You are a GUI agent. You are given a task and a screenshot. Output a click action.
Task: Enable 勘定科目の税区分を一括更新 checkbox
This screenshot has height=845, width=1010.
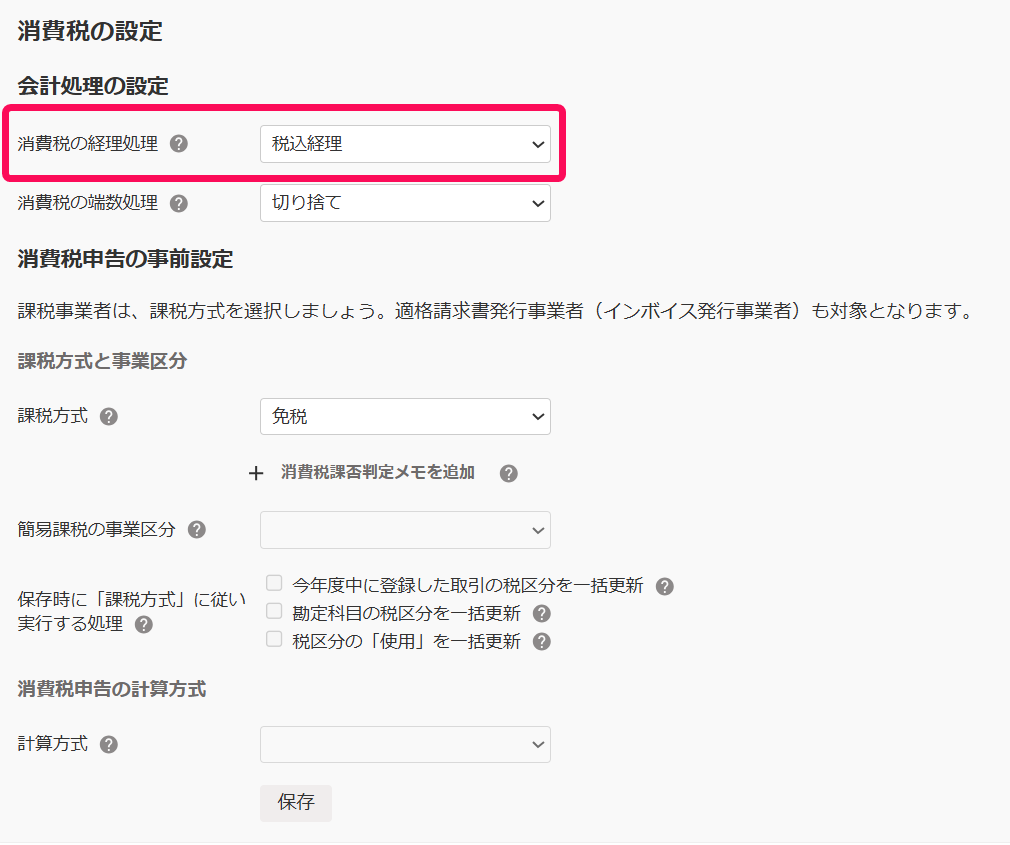coord(274,611)
